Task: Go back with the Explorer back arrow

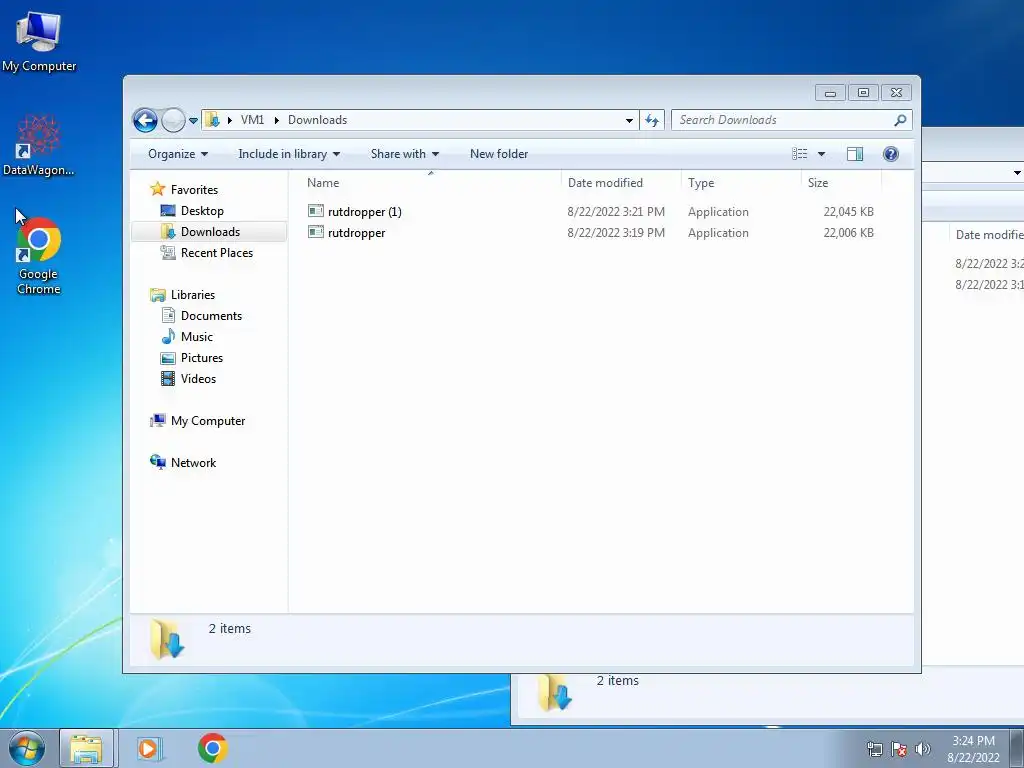Action: tap(145, 120)
